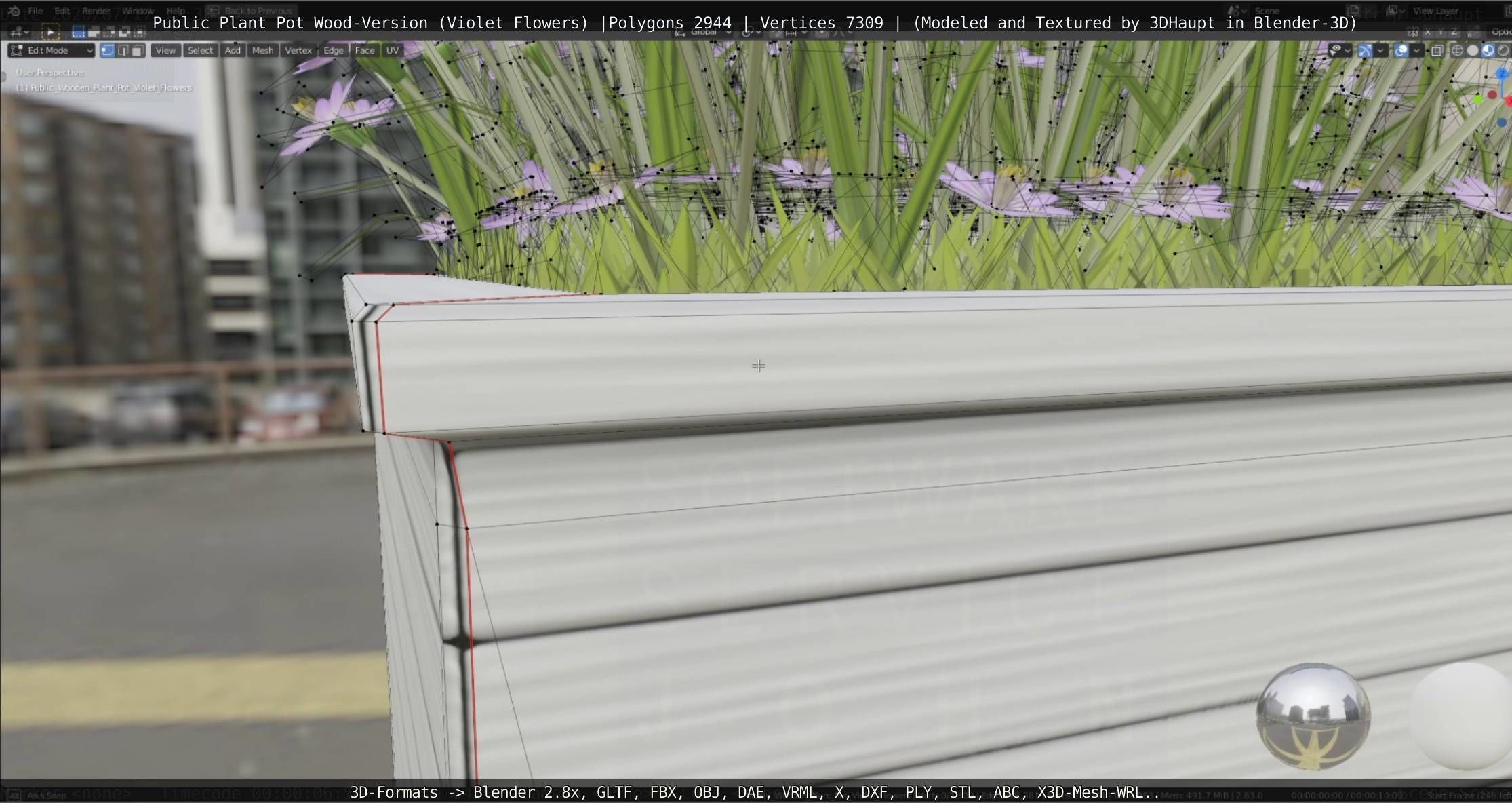Switch to material preview shading

click(x=1488, y=50)
